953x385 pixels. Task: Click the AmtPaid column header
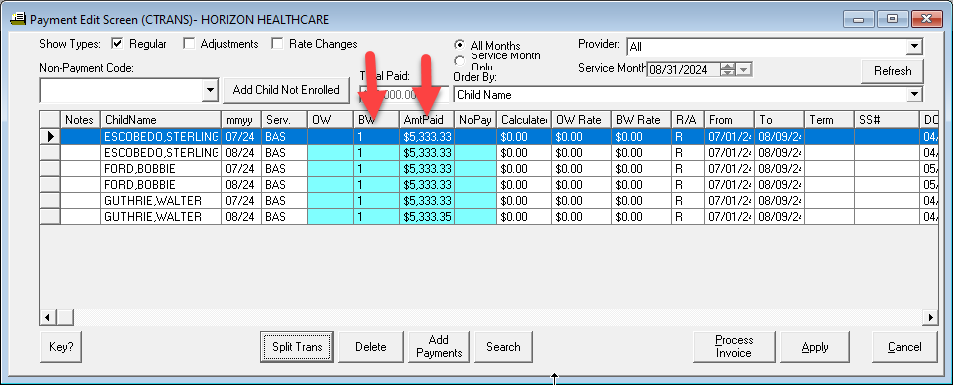427,120
